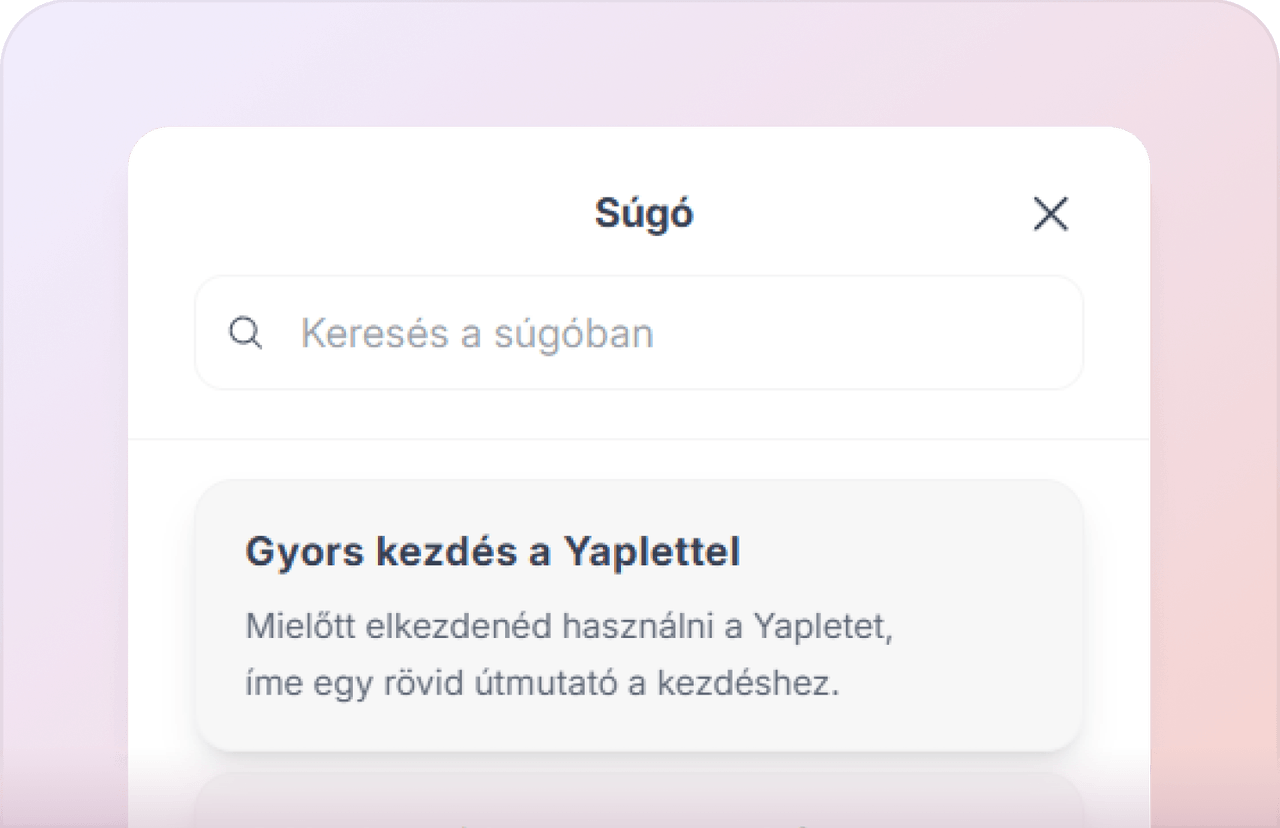This screenshot has height=828, width=1280.
Task: Click the dismiss cross icon top right
Action: pyautogui.click(x=1051, y=214)
